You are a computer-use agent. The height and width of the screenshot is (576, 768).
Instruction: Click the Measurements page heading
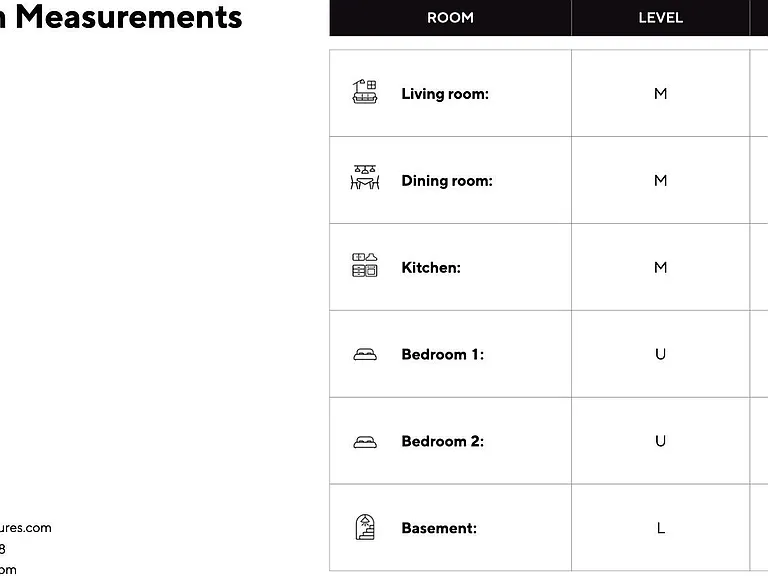point(128,17)
